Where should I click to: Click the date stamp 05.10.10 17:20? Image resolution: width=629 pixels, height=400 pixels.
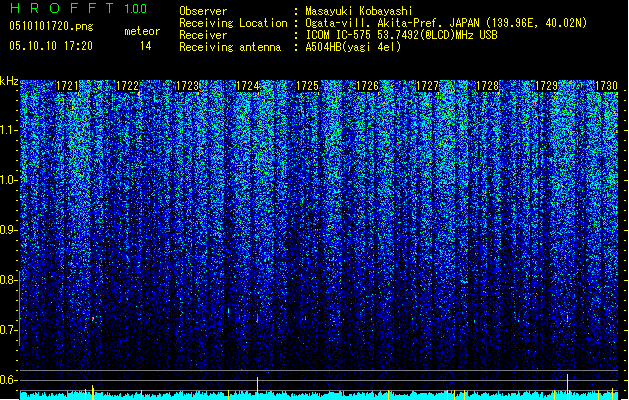pos(51,46)
